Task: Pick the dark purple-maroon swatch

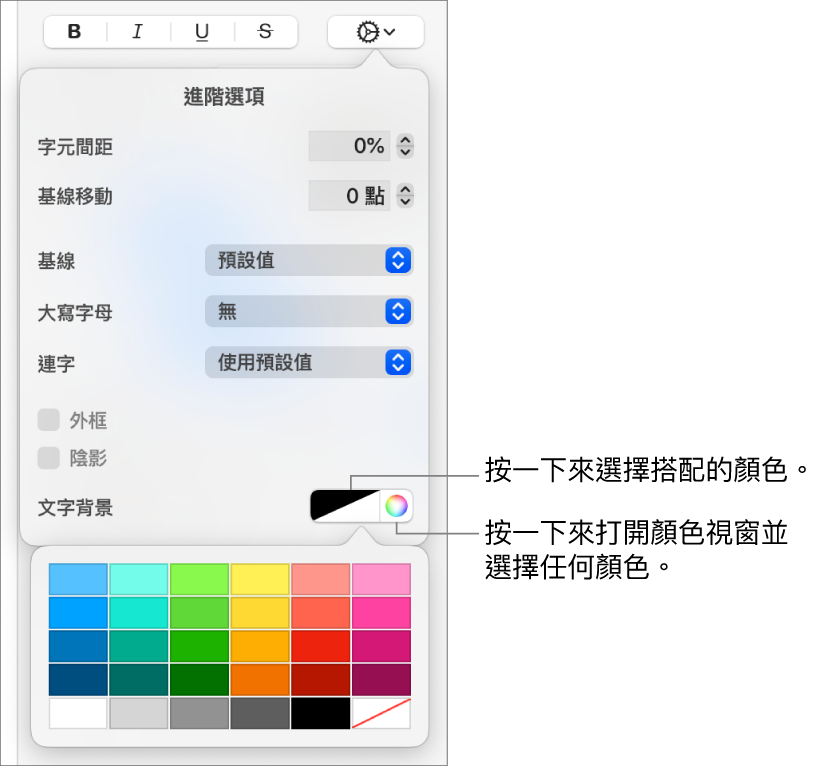Action: 381,679
